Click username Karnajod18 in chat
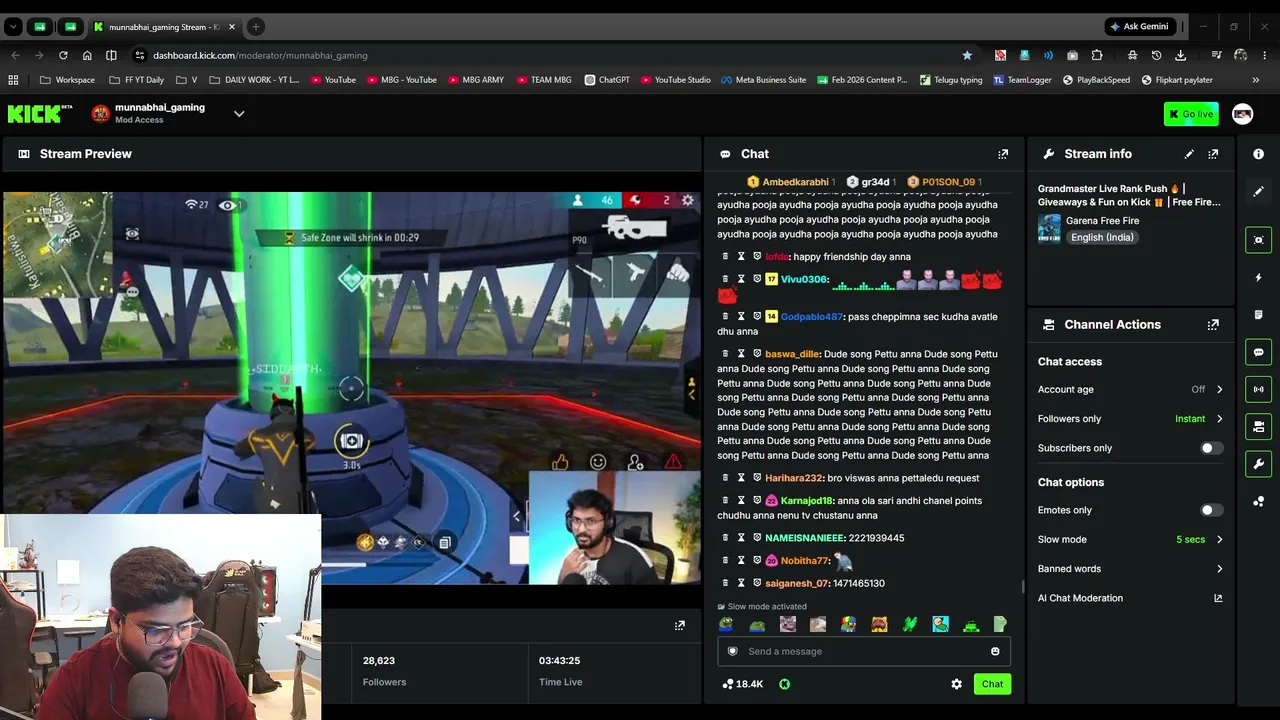 (x=806, y=501)
